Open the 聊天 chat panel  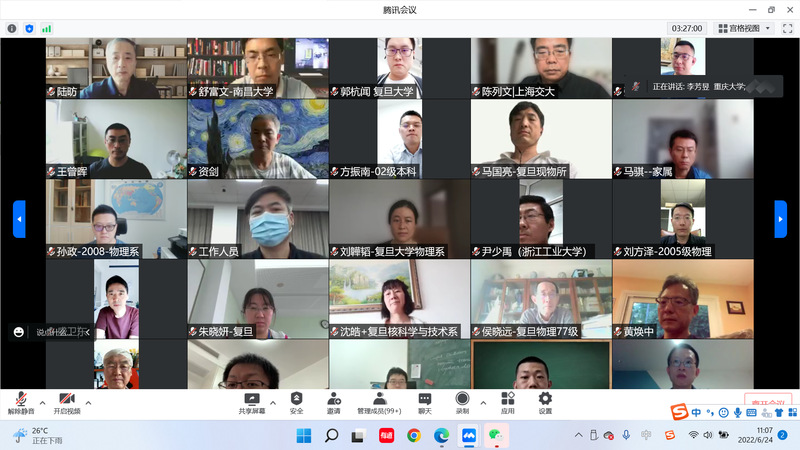425,403
